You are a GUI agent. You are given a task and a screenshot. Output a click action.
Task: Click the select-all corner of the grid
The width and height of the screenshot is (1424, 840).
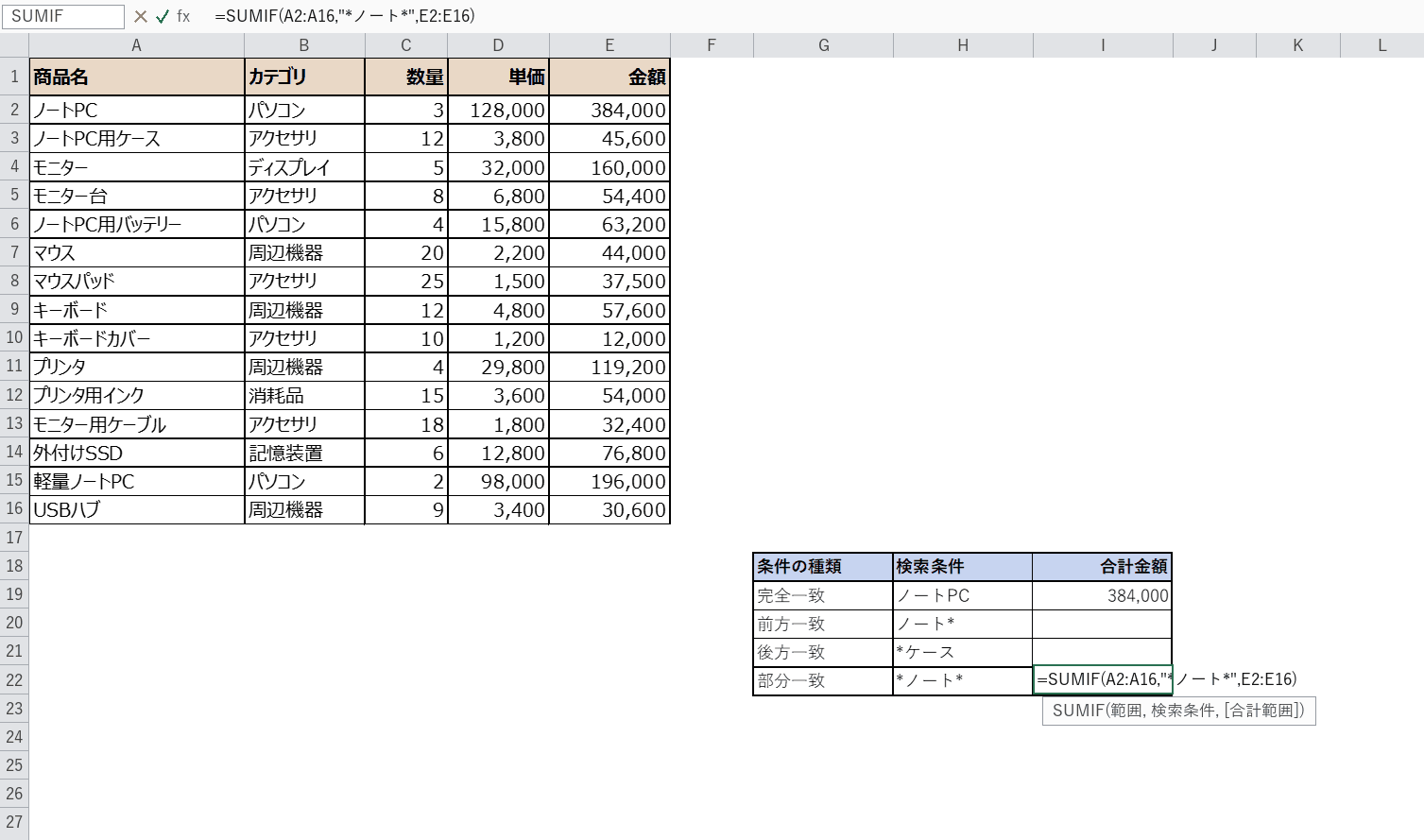point(14,45)
